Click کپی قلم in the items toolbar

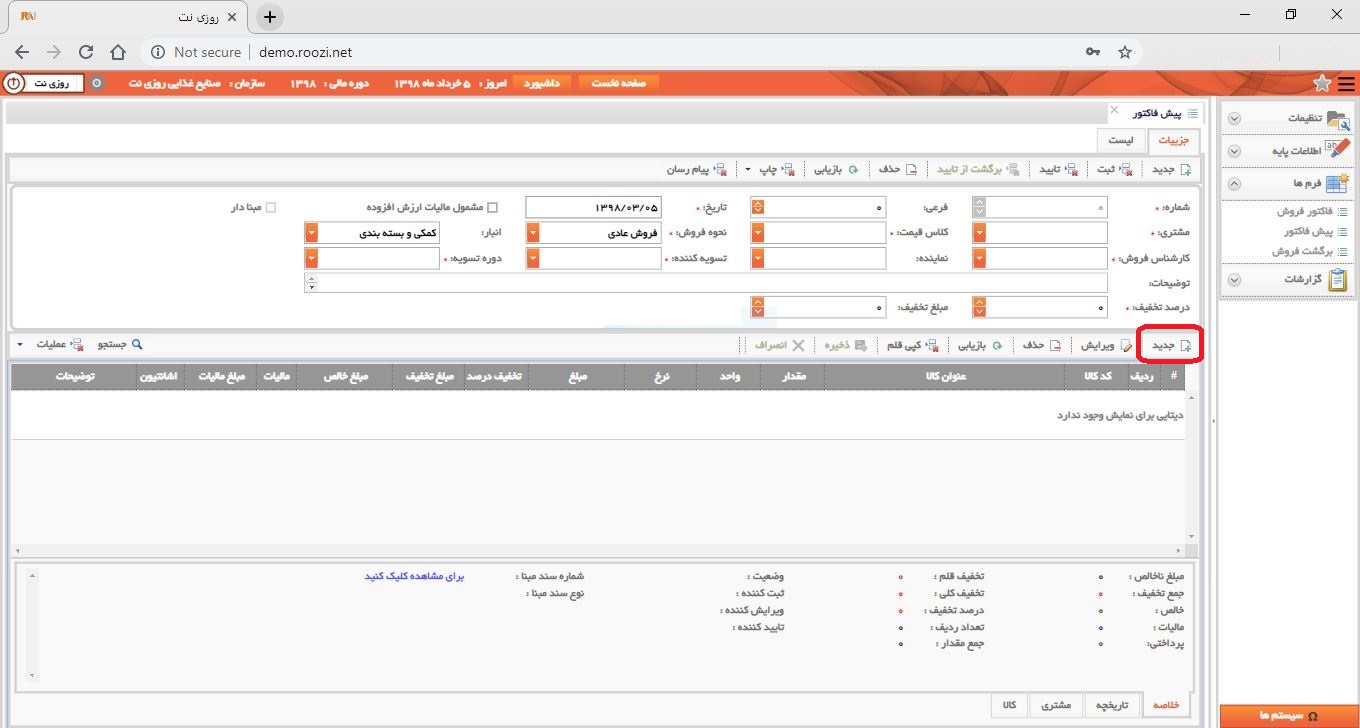913,345
